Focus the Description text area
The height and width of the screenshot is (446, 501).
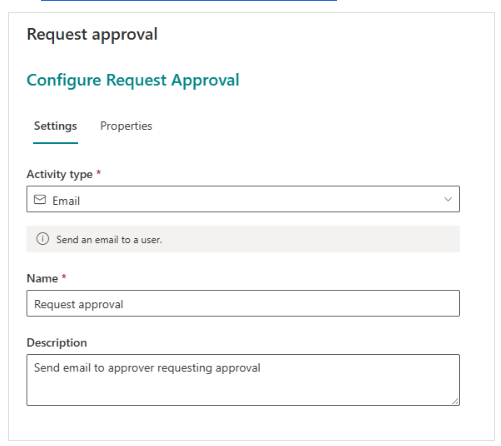(x=243, y=380)
